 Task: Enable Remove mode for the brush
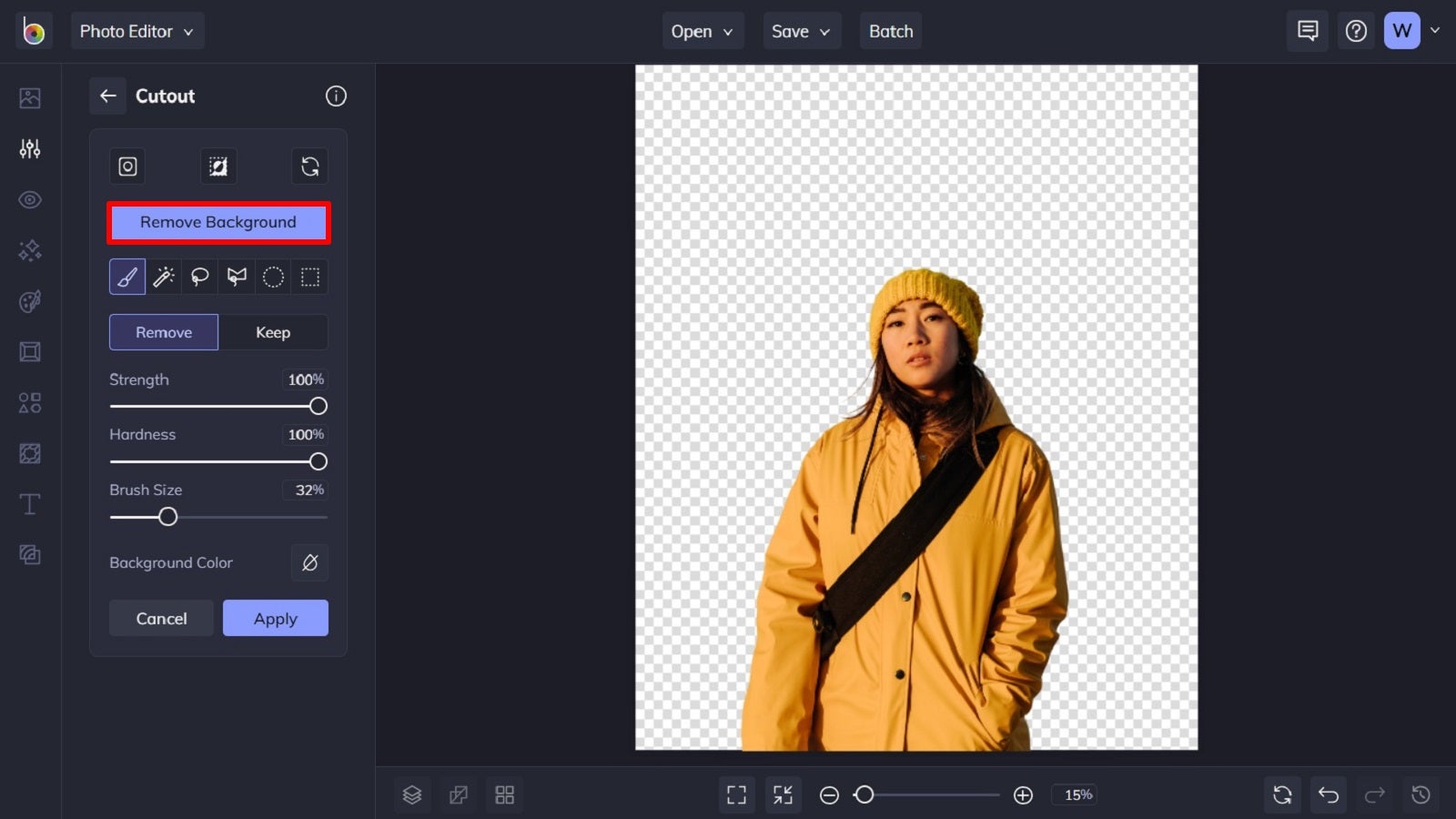(163, 331)
